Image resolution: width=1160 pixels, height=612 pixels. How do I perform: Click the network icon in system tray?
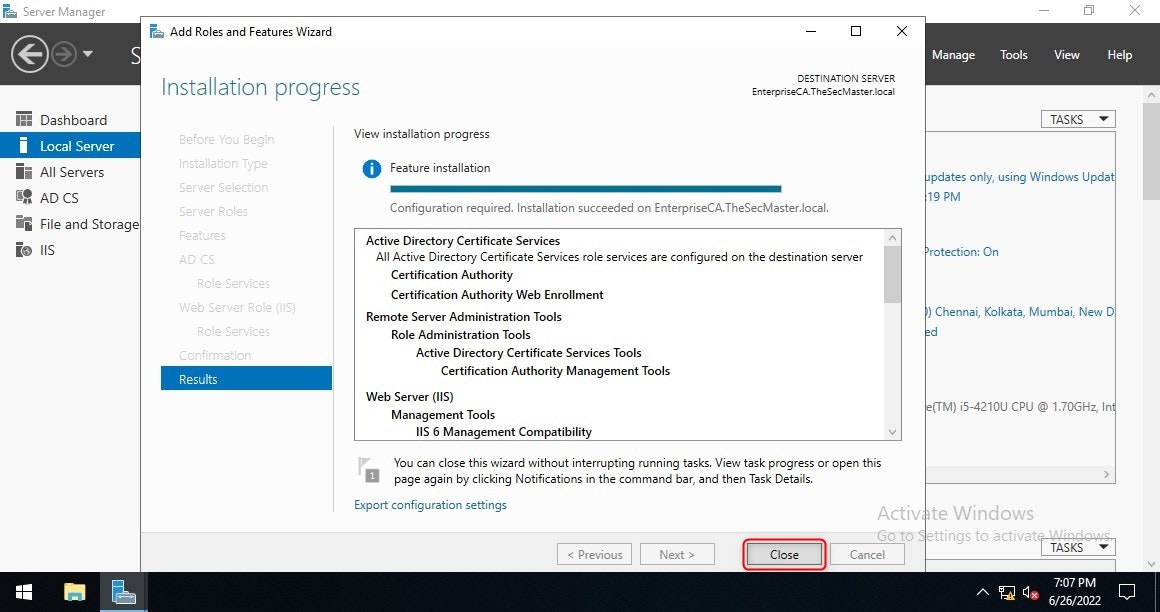(x=1007, y=592)
